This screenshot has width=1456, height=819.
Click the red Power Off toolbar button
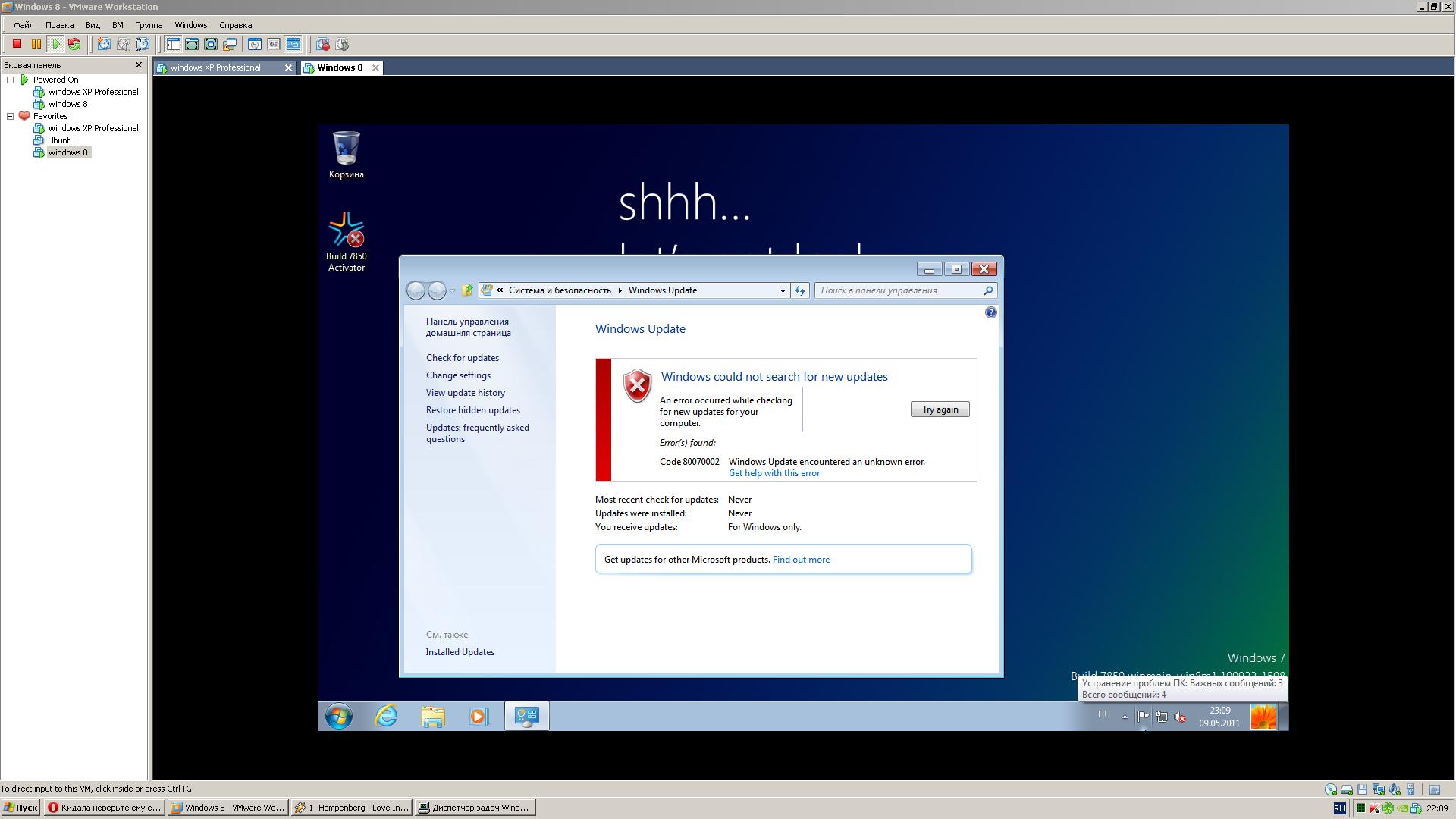click(x=17, y=44)
